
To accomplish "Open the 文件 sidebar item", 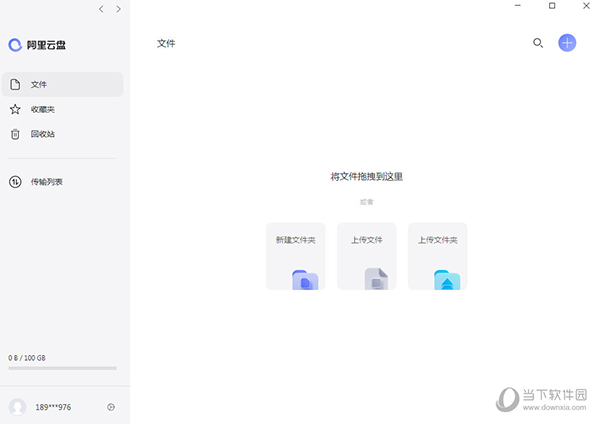I will coord(62,84).
